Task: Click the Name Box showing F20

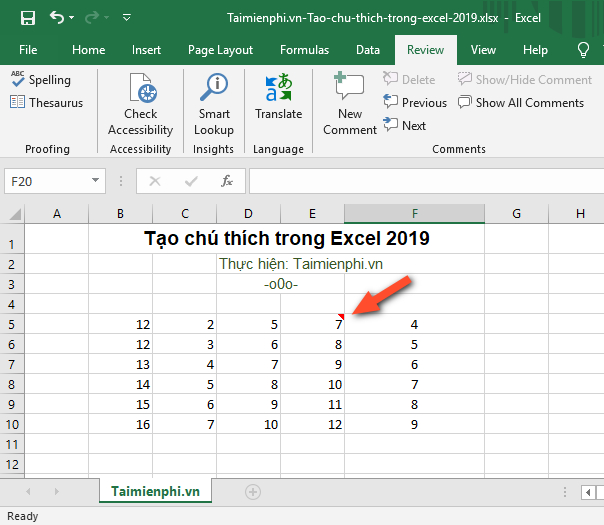Action: pyautogui.click(x=46, y=181)
